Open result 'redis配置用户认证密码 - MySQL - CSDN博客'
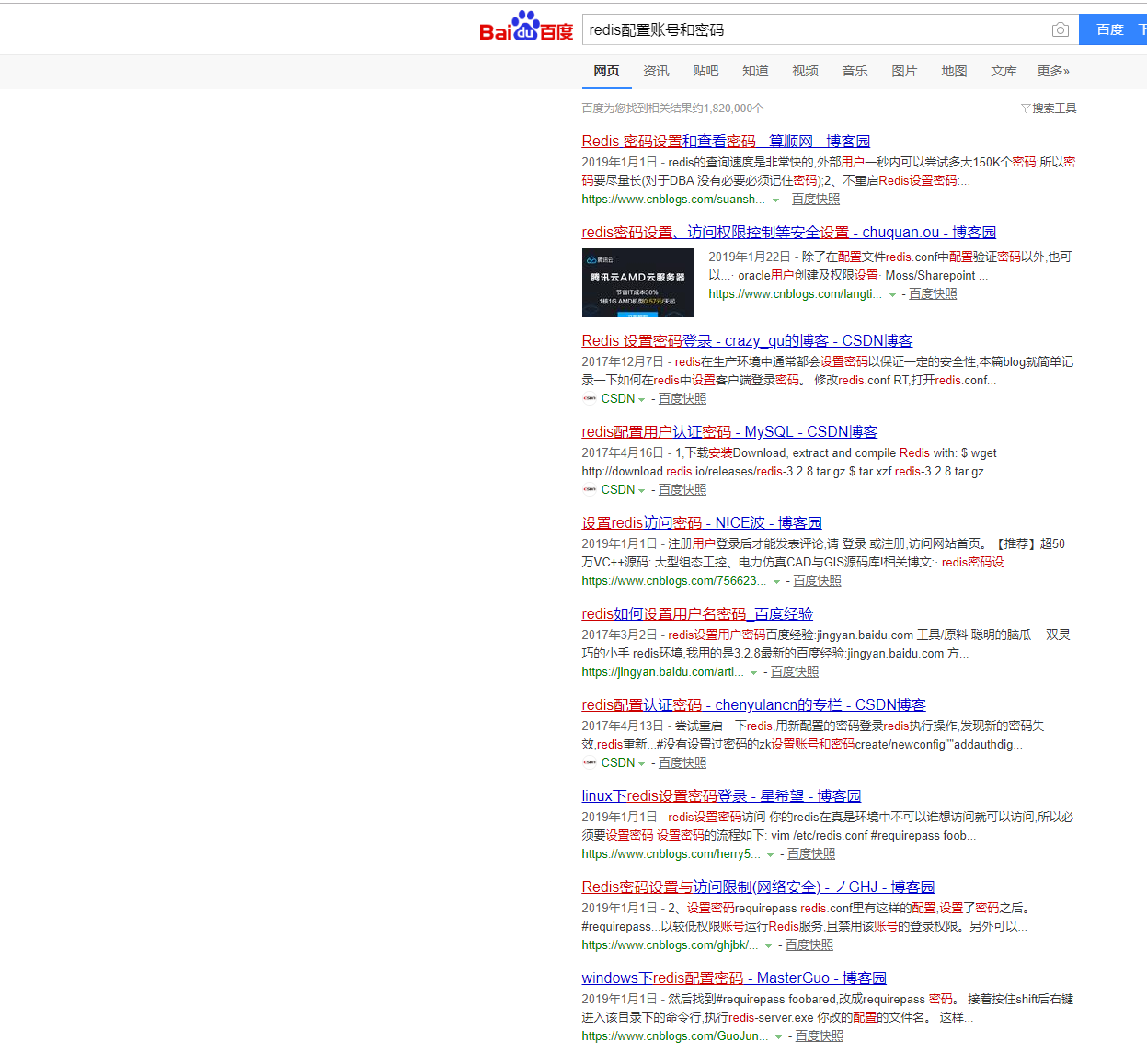Screen dimensions: 1147x1064 [729, 431]
